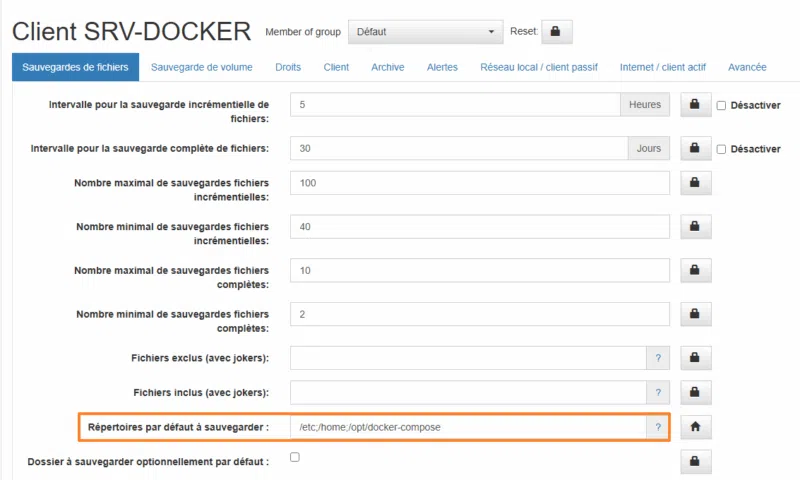The height and width of the screenshot is (480, 800).
Task: Open the Avancée settings tab
Action: (747, 67)
